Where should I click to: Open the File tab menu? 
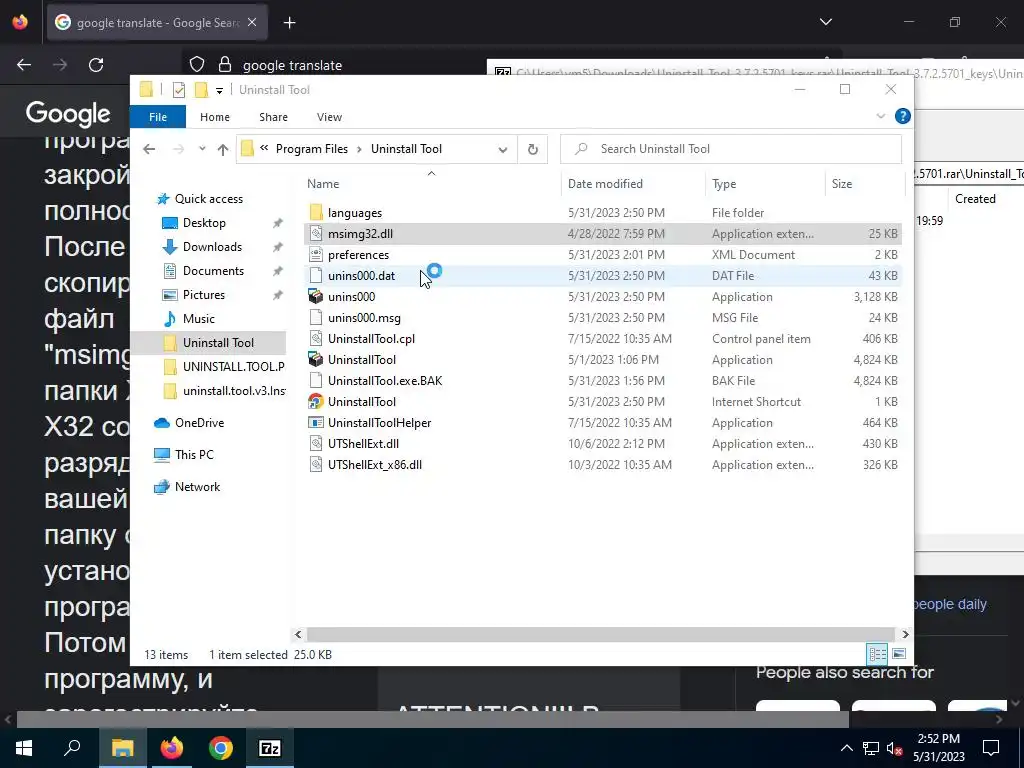coord(158,117)
